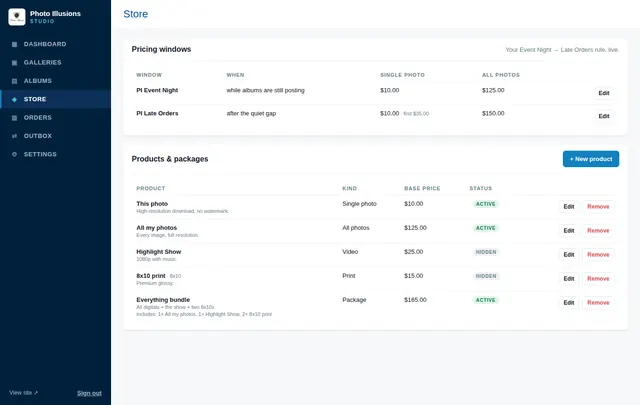Edit the Everything bundle package
The height and width of the screenshot is (405, 640).
coord(569,303)
